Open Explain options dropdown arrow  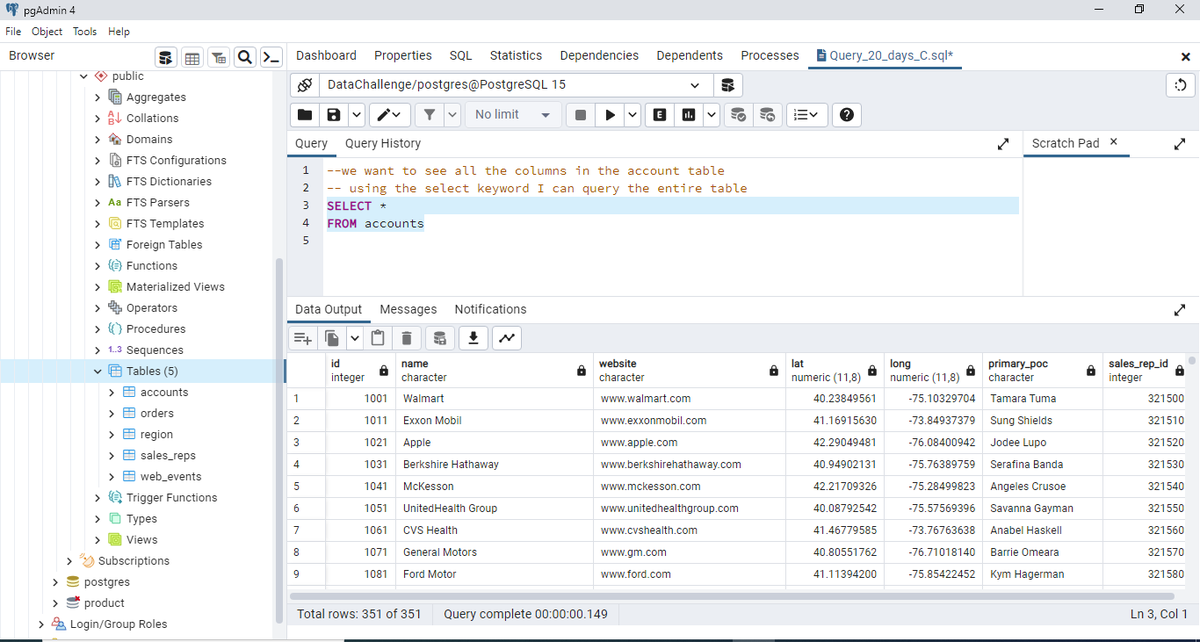point(711,115)
